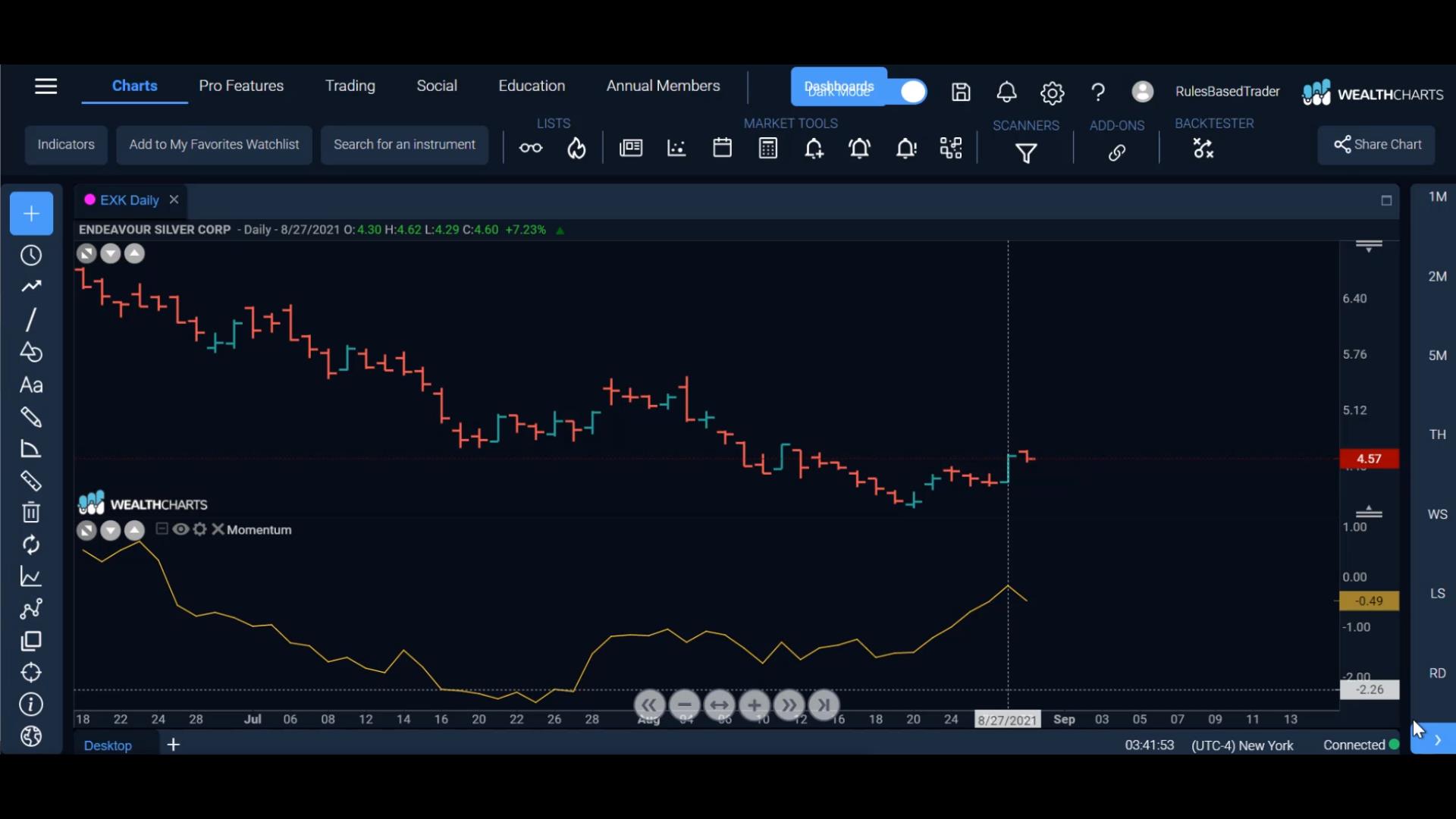Screen dimensions: 1456x819
Task: Click the add alert bell icon
Action: (x=814, y=149)
